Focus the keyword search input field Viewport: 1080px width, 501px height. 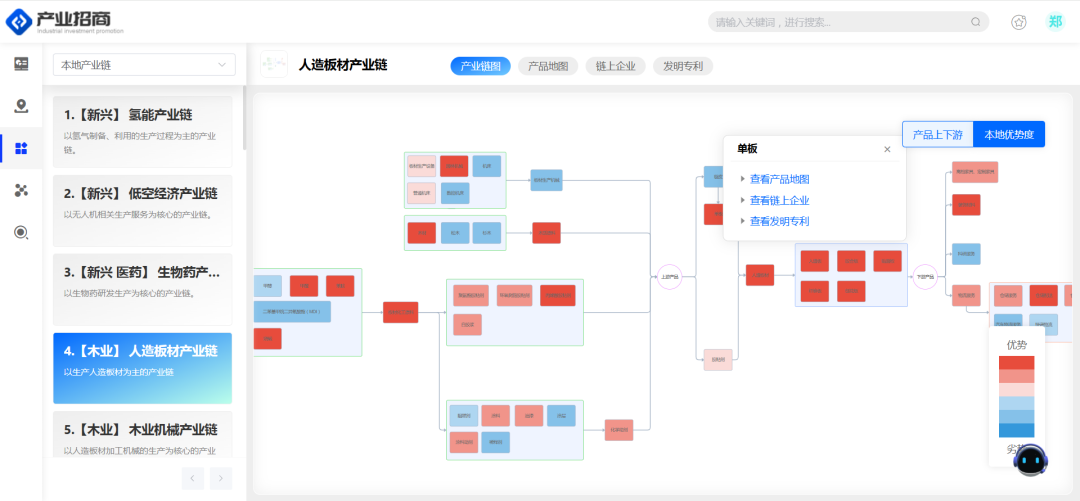(840, 22)
